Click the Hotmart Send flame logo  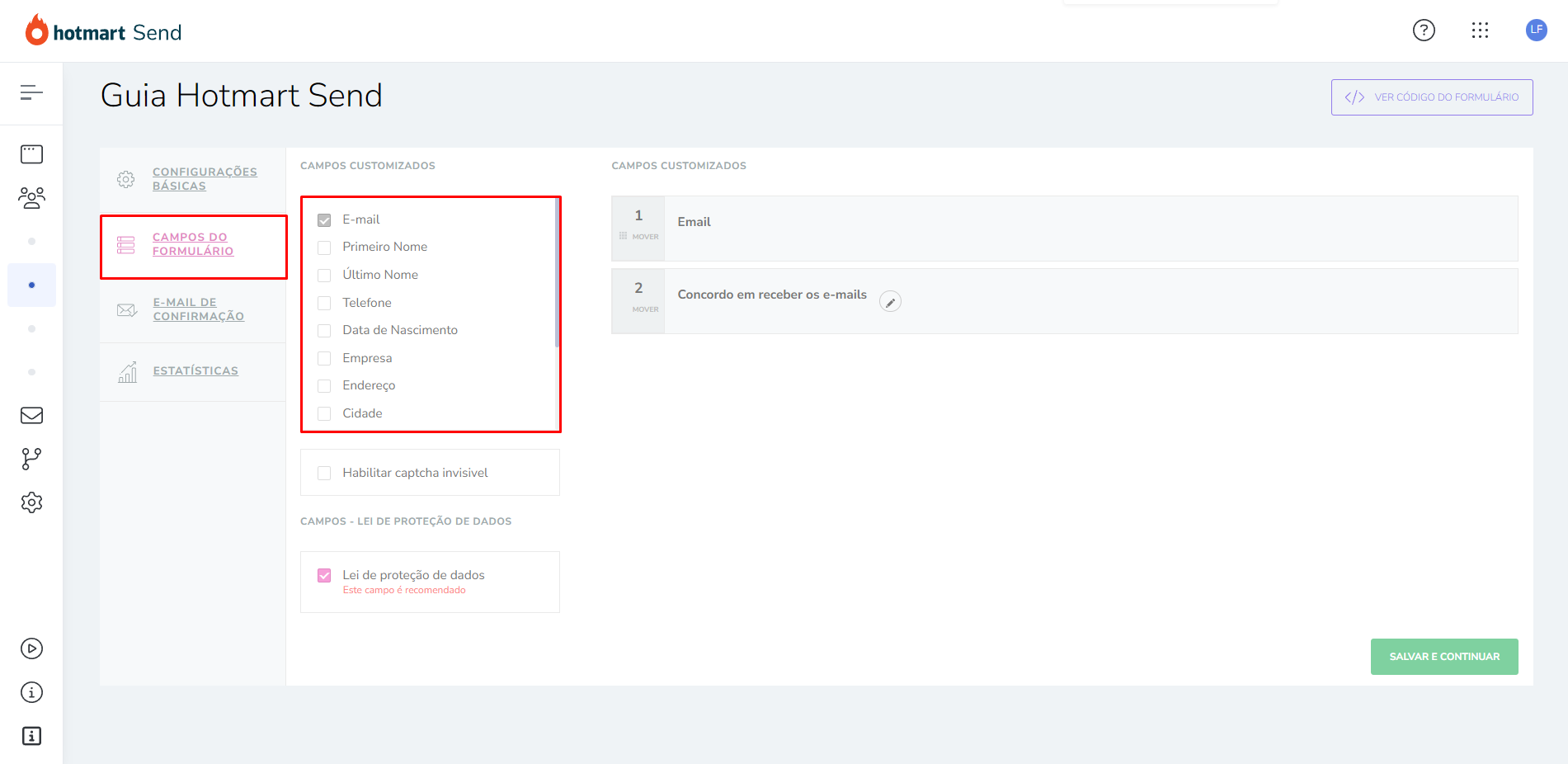[x=36, y=30]
